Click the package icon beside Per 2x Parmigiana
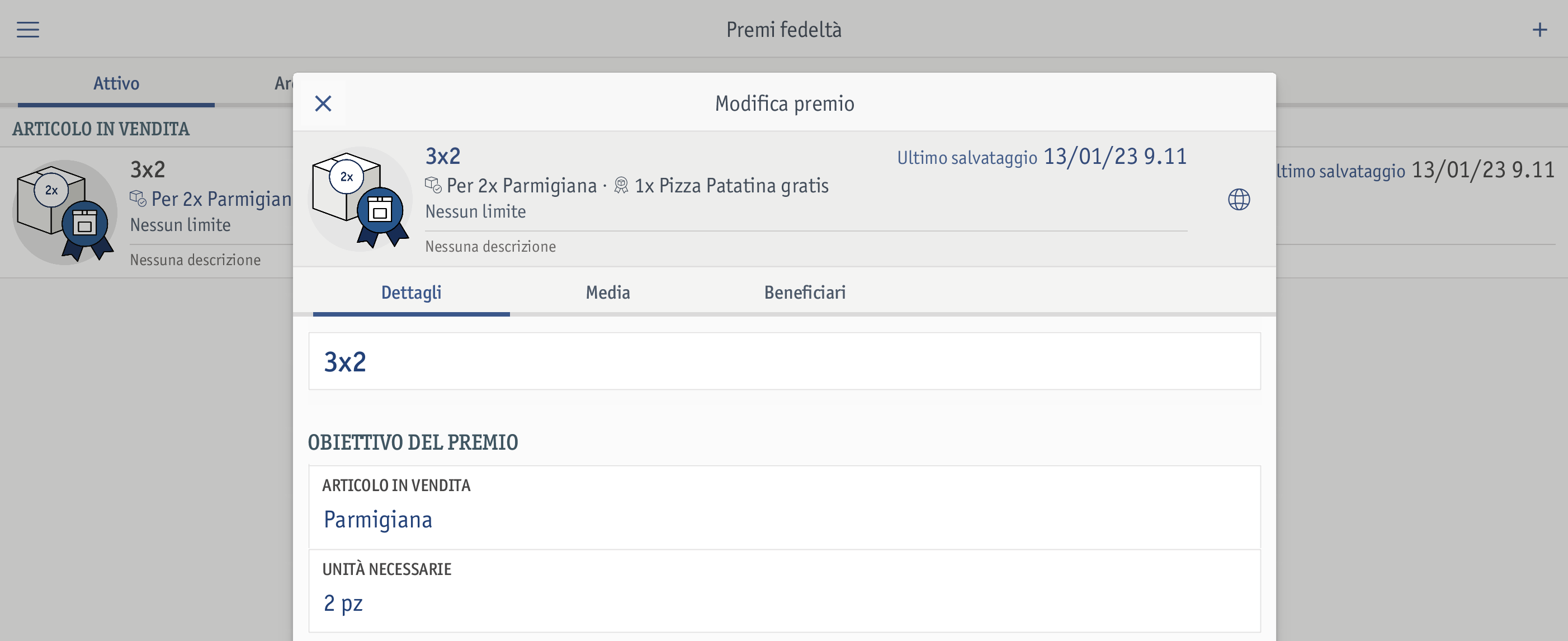Viewport: 1568px width, 641px height. (x=433, y=185)
